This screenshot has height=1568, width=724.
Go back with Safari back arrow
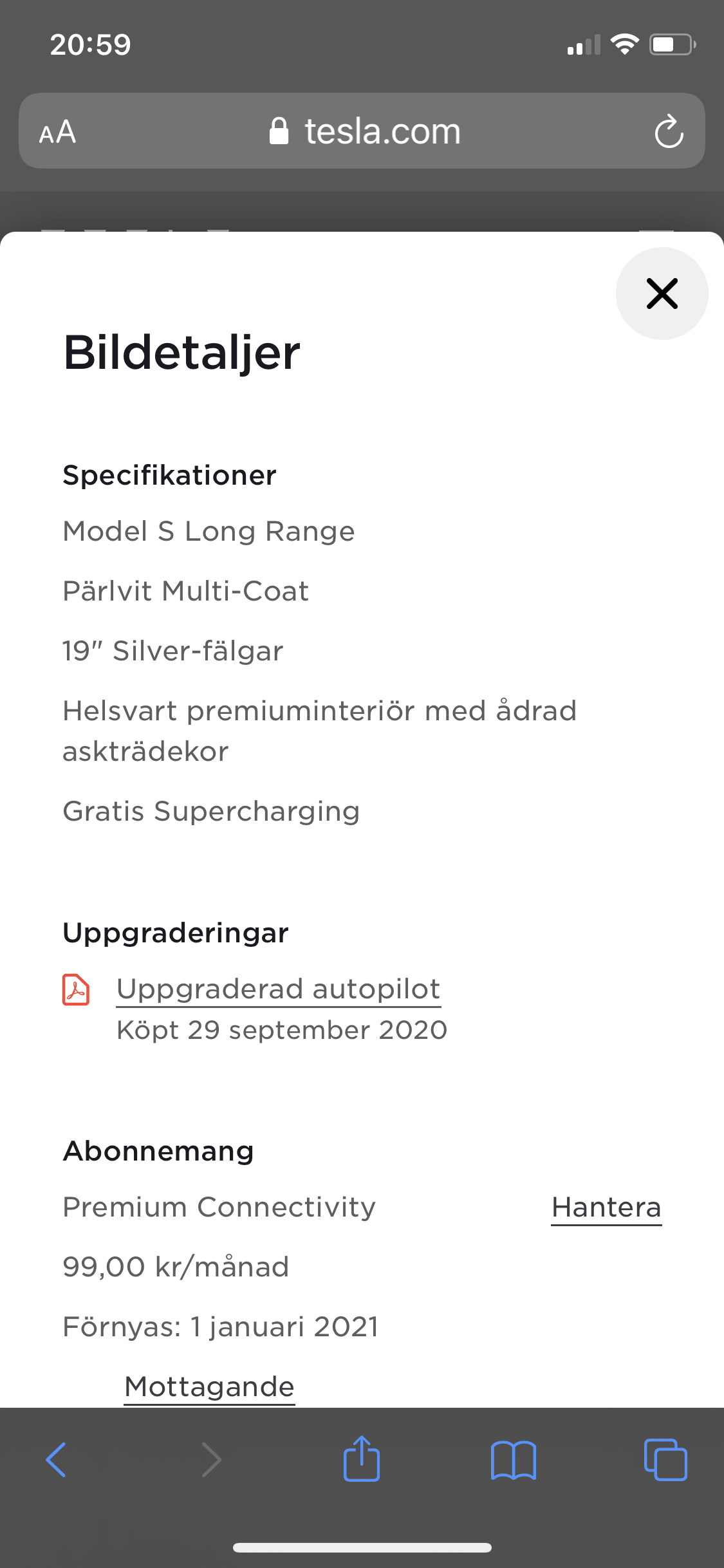(56, 1459)
